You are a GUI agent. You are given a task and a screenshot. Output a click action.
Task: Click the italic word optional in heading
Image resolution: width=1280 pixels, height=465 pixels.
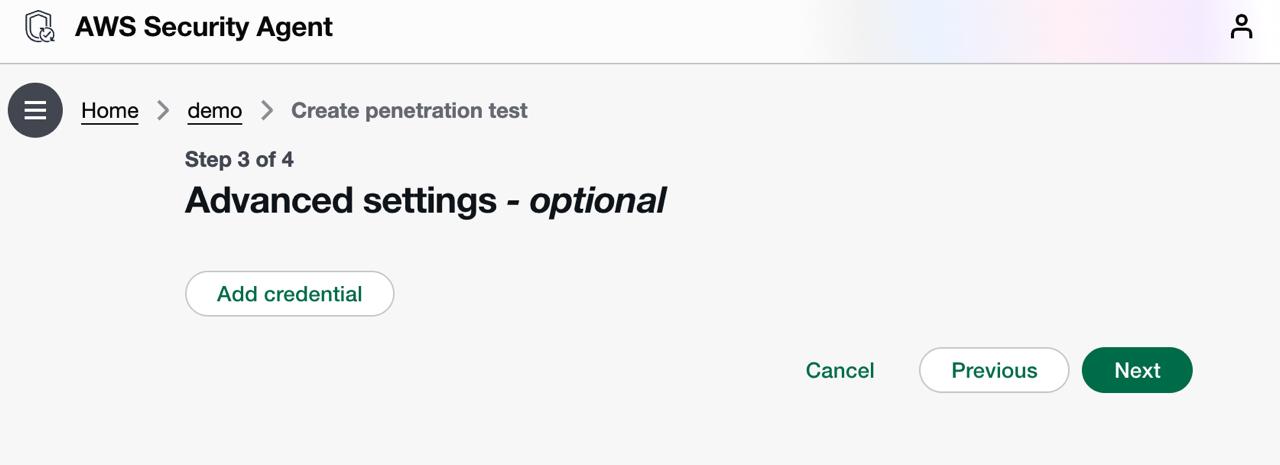point(598,200)
